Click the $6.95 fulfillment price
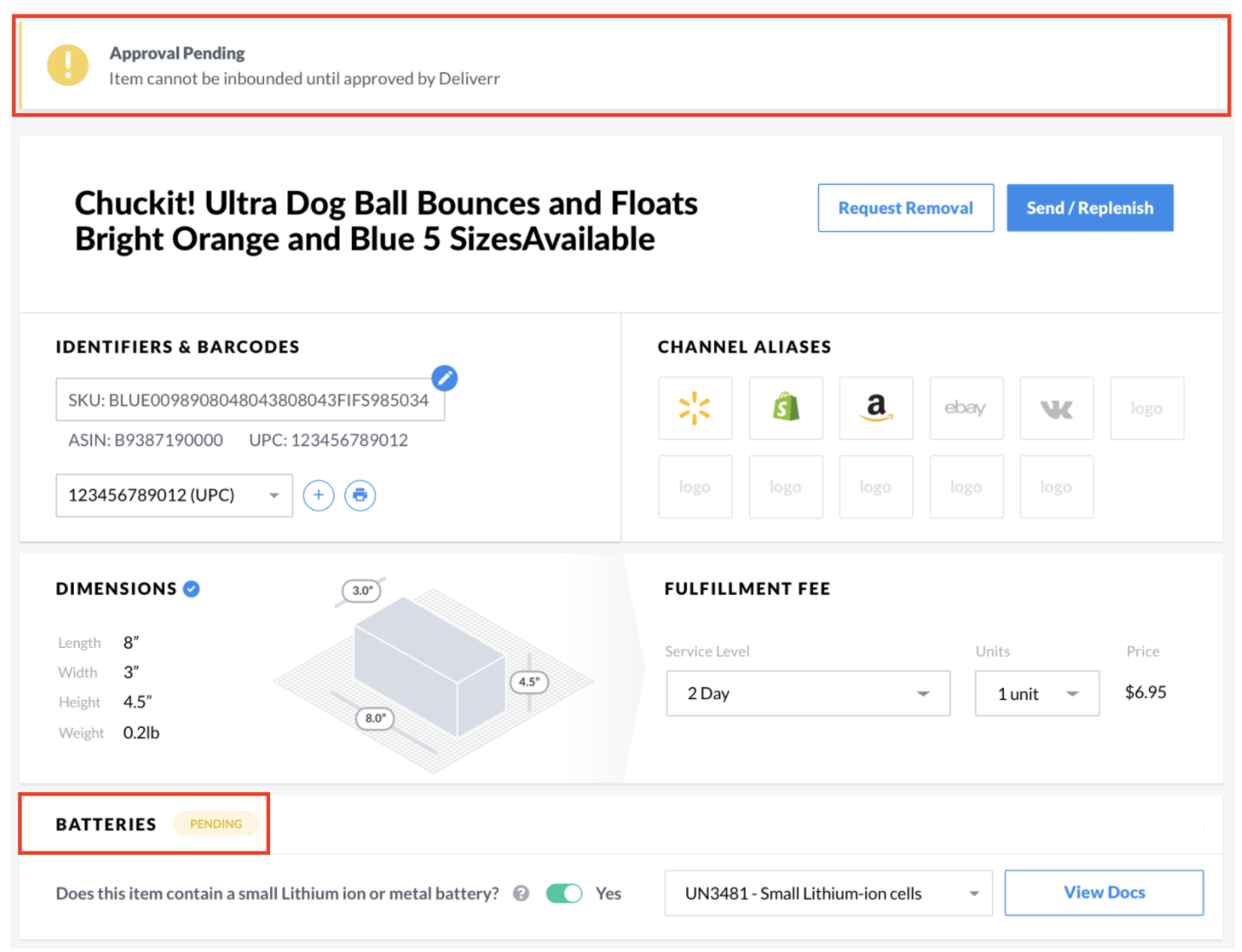This screenshot has height=952, width=1242. (x=1146, y=692)
